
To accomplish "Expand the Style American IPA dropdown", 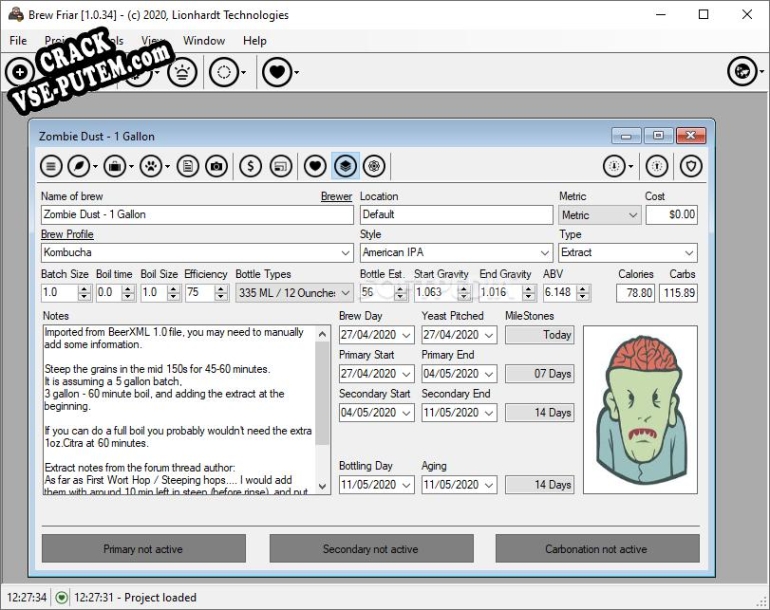I will coord(545,253).
